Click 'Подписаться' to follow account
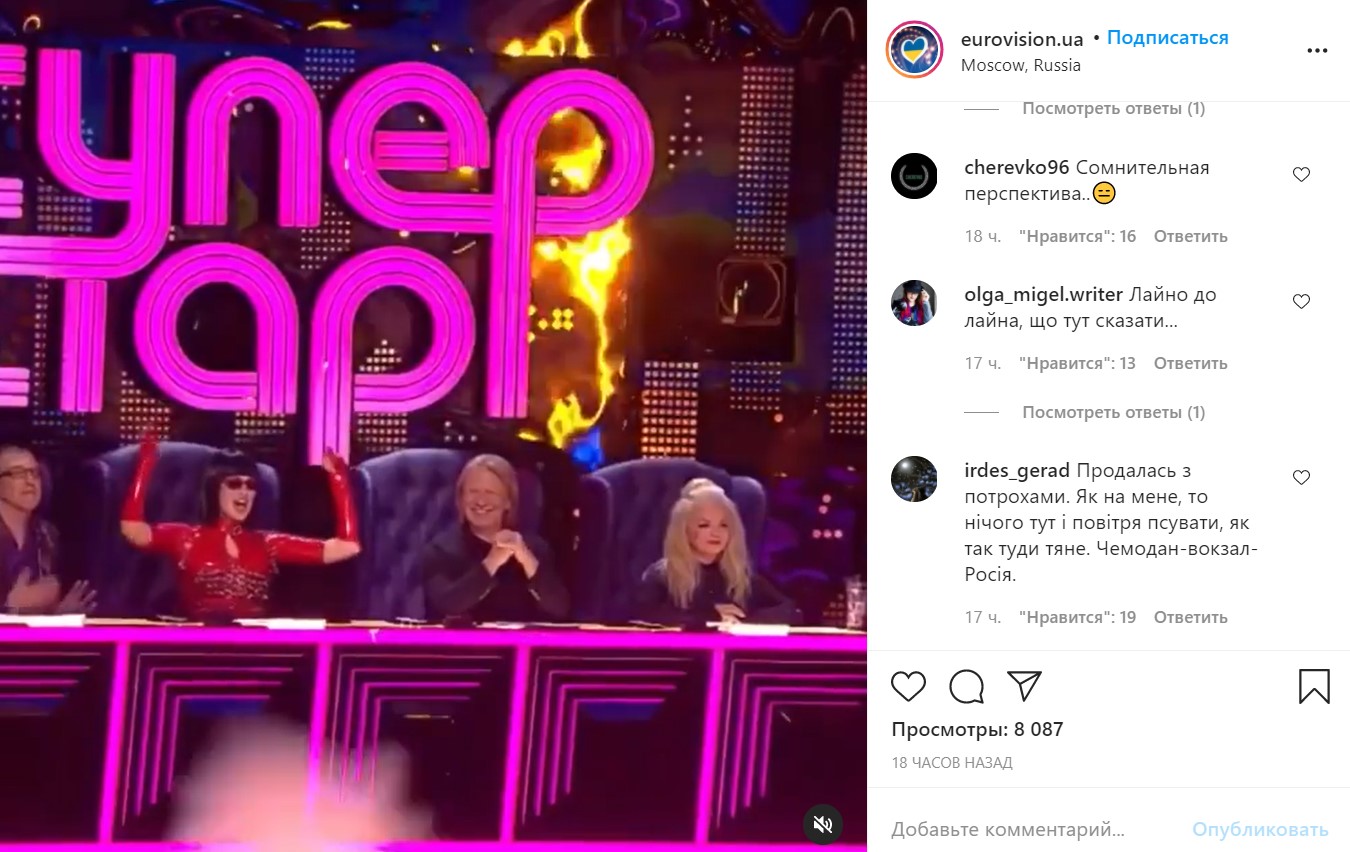Viewport: 1350px width, 852px height. (x=1167, y=38)
